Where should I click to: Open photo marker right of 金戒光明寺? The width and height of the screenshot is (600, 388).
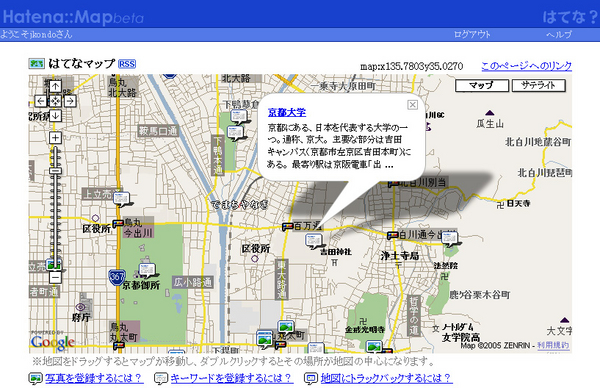[374, 347]
